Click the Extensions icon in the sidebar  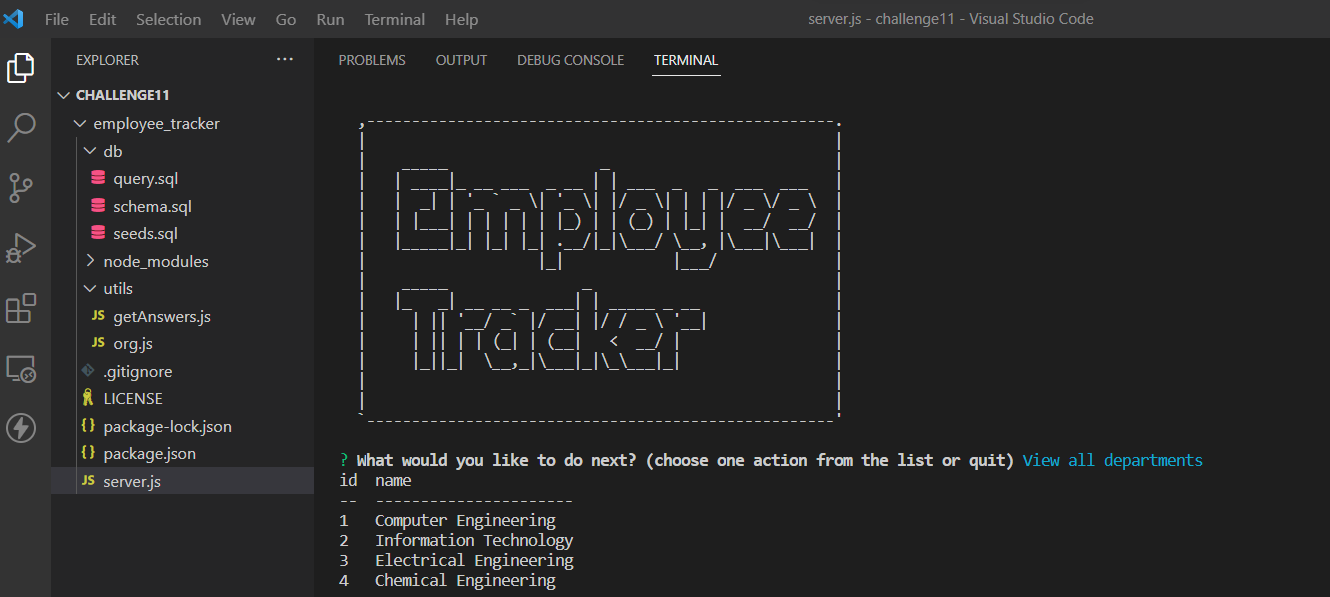coord(21,308)
